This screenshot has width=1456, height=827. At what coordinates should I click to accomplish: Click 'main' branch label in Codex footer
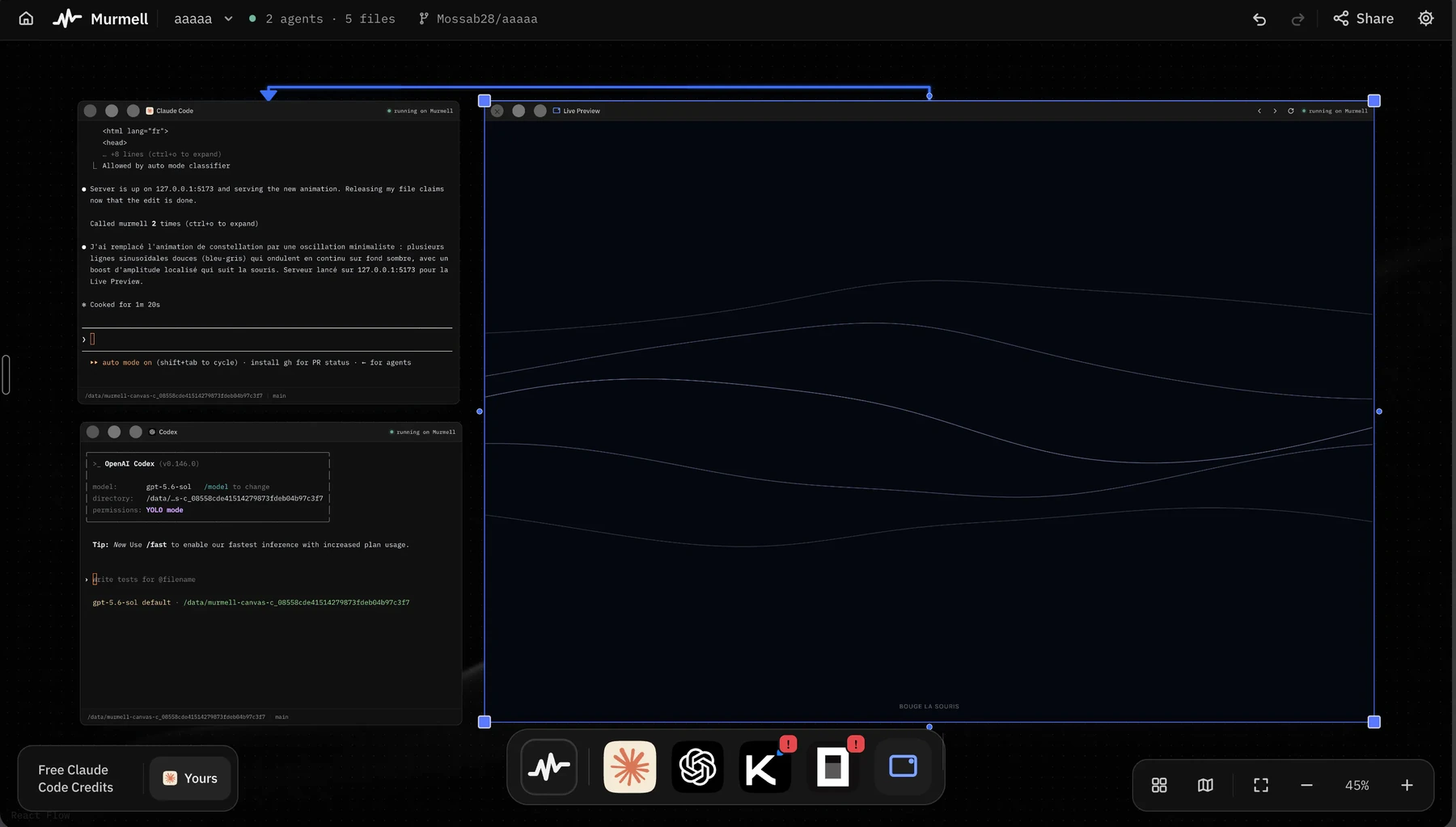281,717
